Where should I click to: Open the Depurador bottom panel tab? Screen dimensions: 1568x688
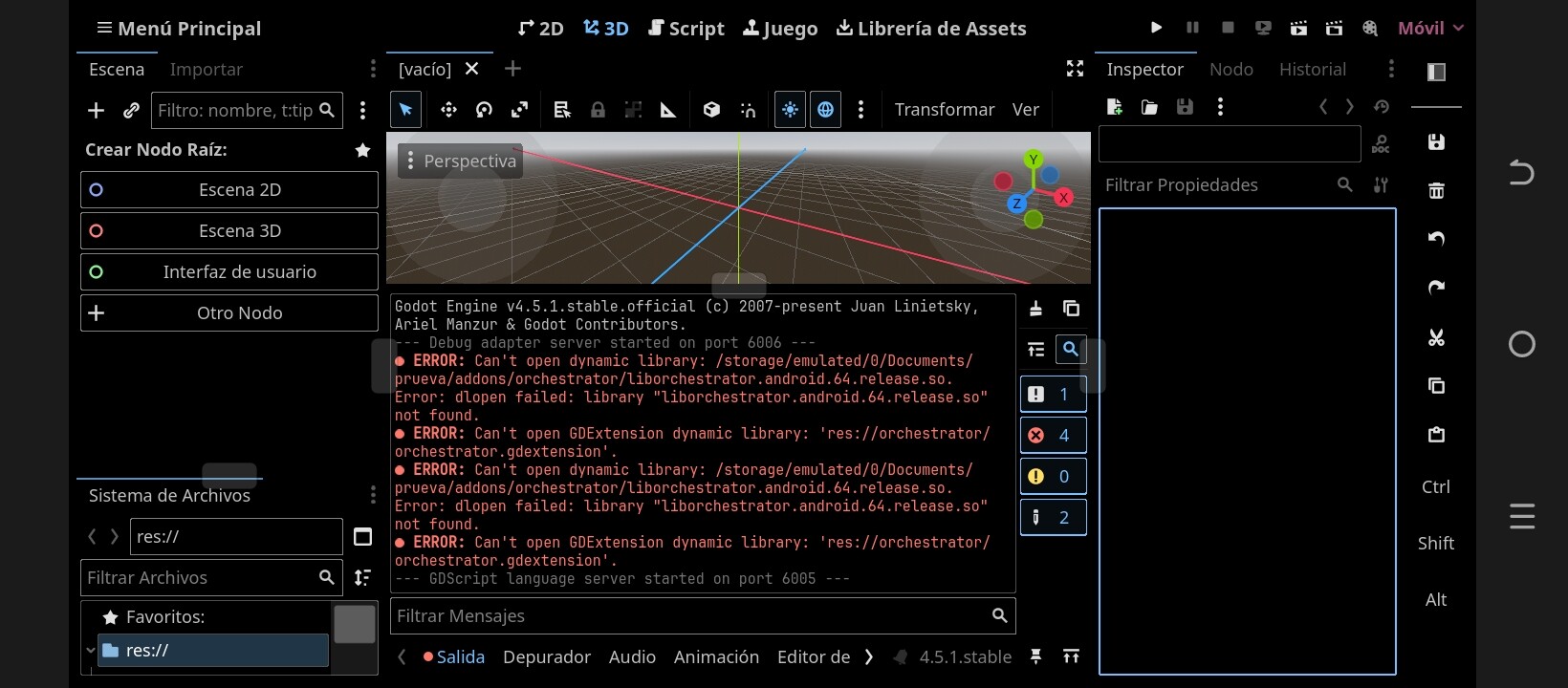546,657
